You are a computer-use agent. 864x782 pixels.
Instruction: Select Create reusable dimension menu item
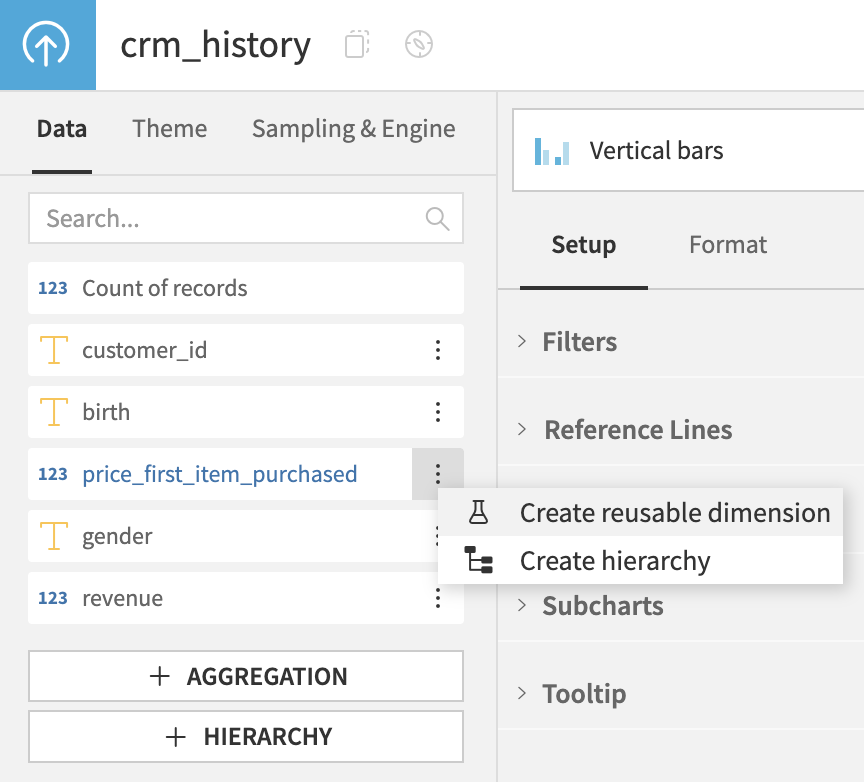click(x=674, y=513)
